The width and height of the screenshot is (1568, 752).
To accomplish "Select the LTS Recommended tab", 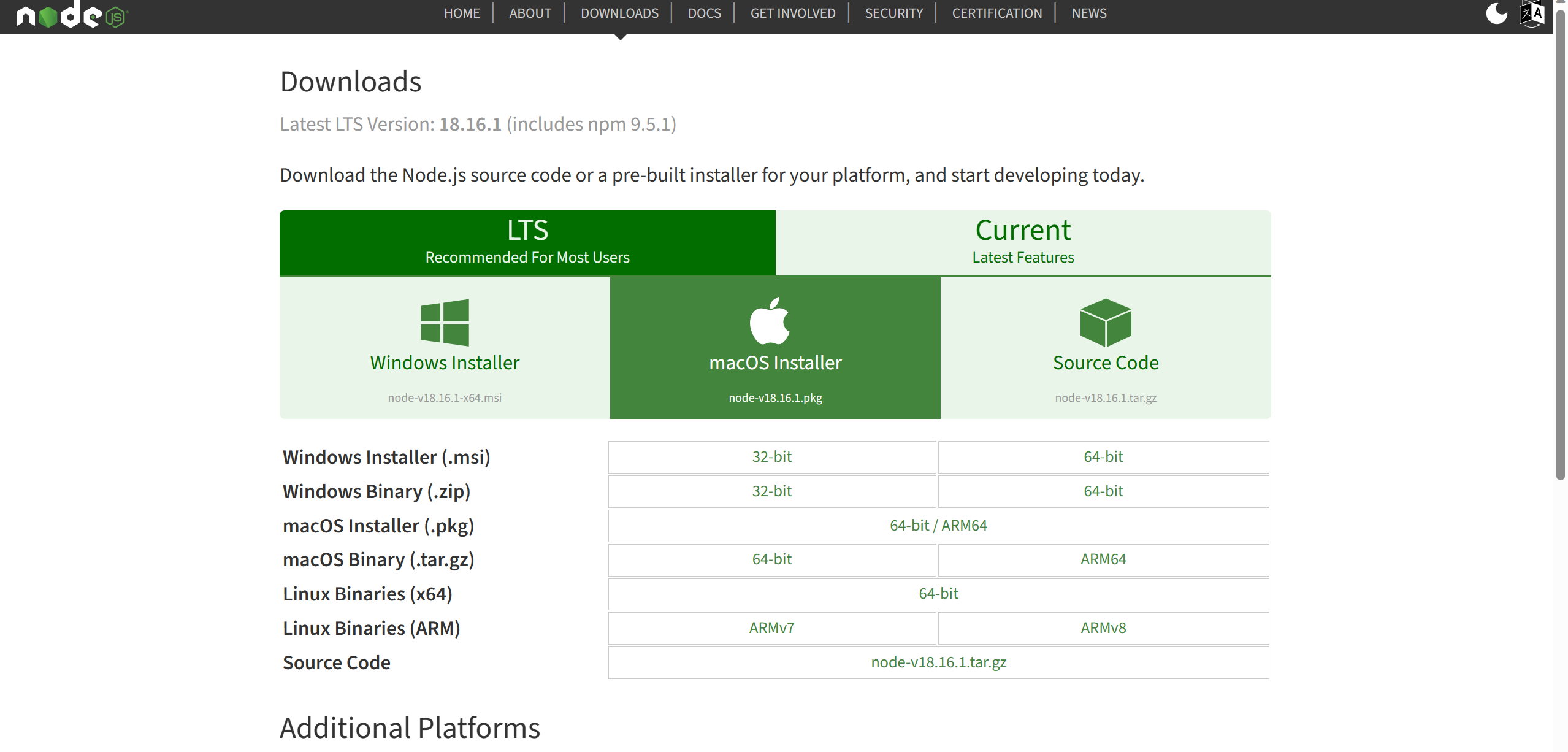I will coord(527,243).
